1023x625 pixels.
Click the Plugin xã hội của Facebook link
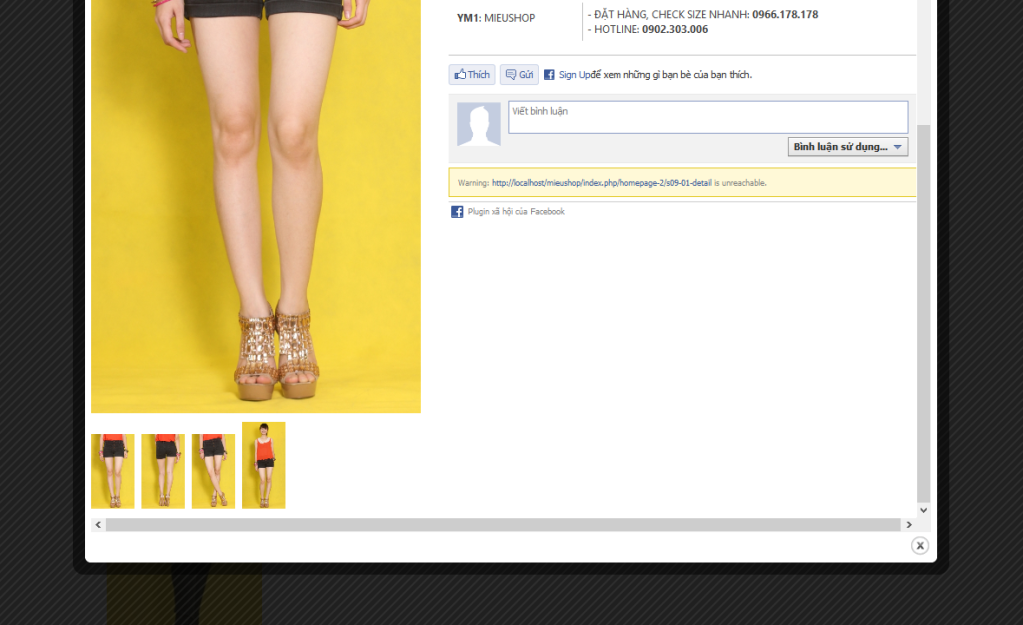[516, 211]
